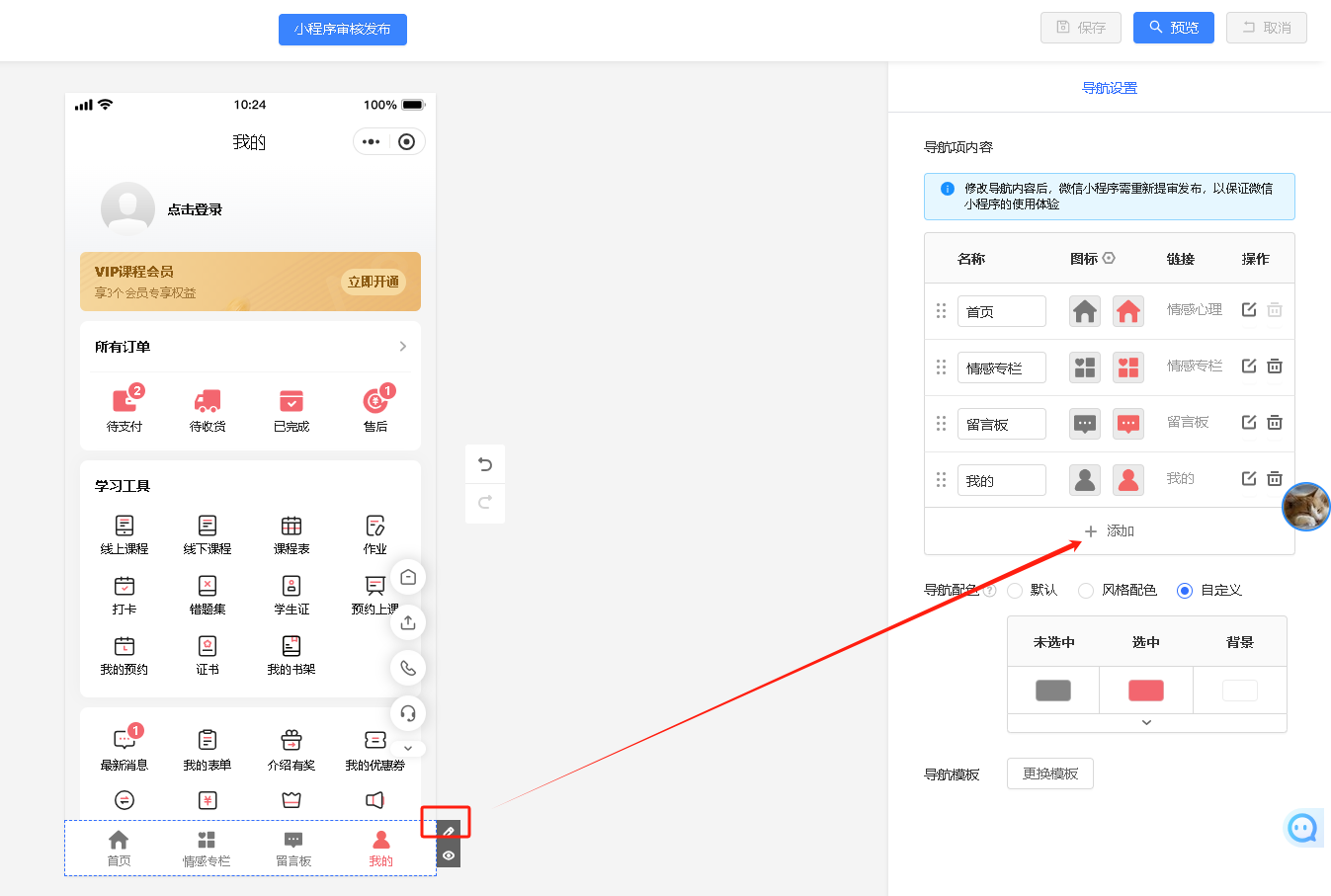Select the 自定义 color scheme radio
1331x896 pixels.
(1185, 591)
